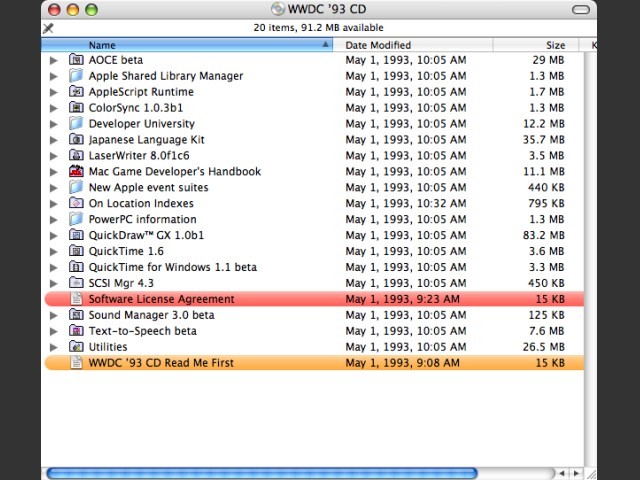This screenshot has height=480, width=640.
Task: Click the WWDC '93 CD Read Me First document icon
Action: [76, 362]
